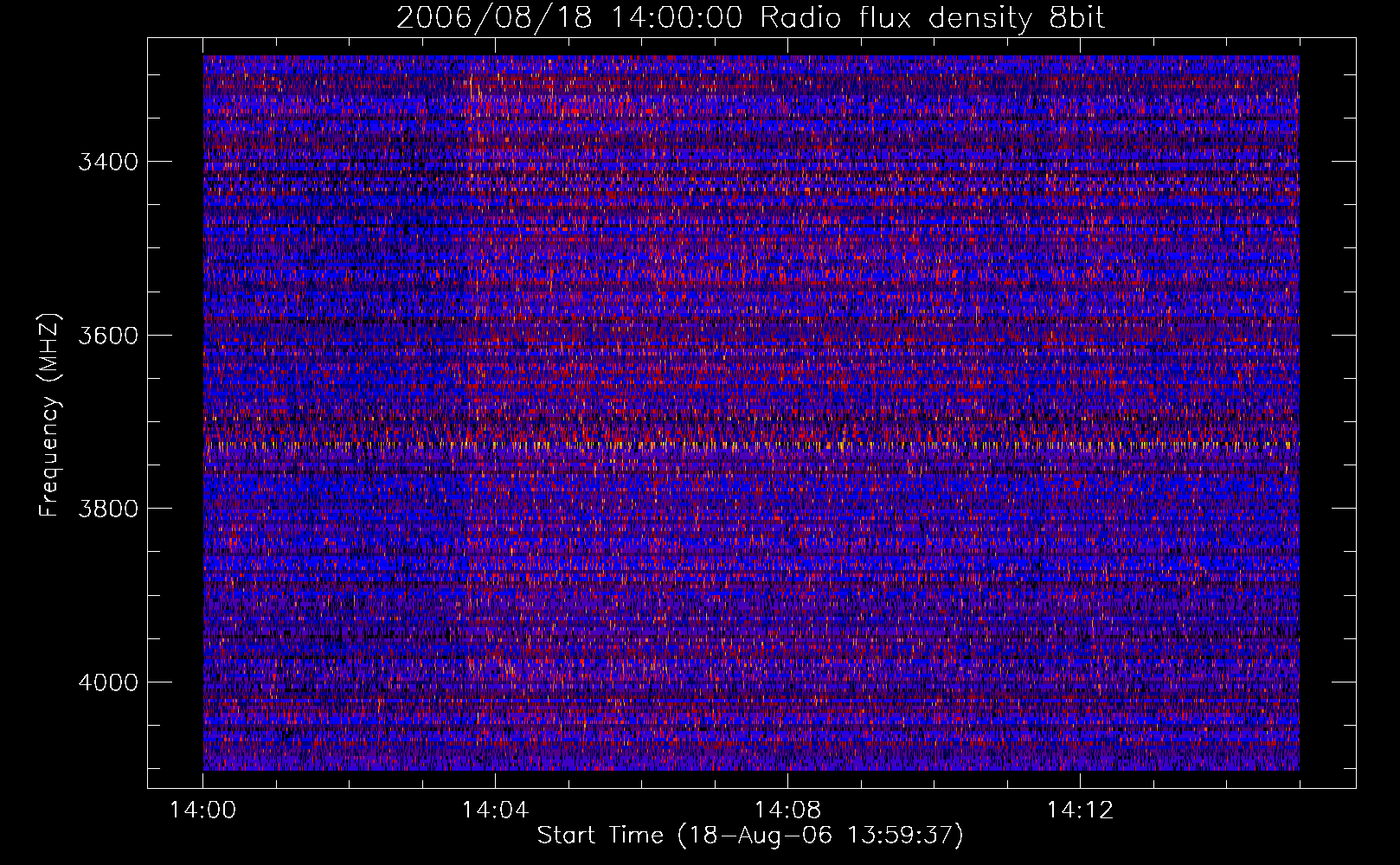Image resolution: width=1400 pixels, height=865 pixels.
Task: Select the 3600 frequency axis label
Action: 108,335
